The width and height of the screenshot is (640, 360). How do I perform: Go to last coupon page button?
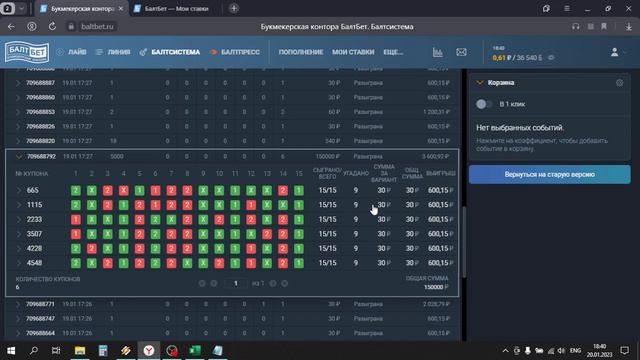click(x=284, y=283)
